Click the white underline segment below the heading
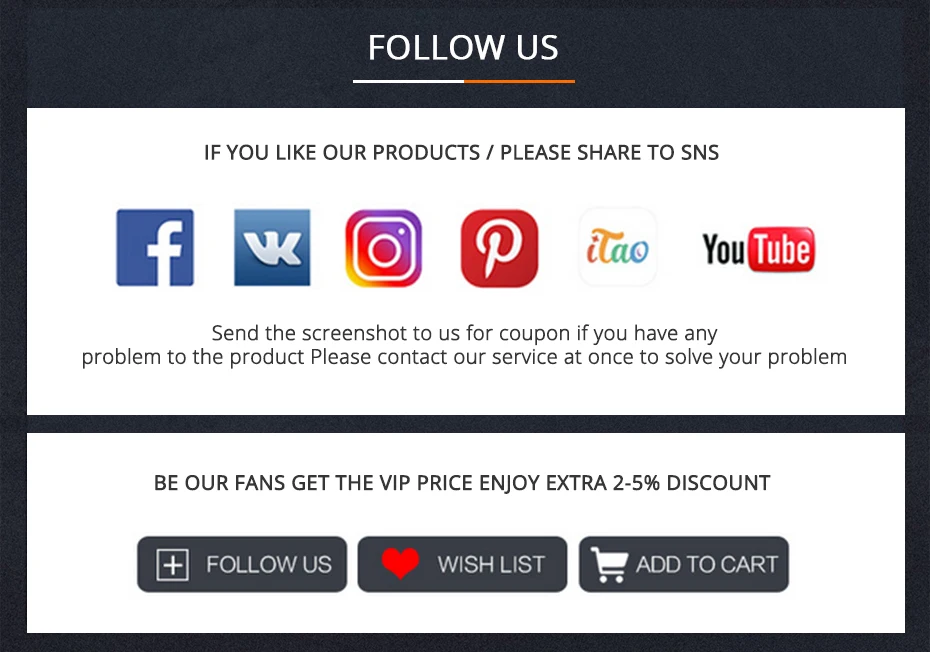 click(409, 81)
